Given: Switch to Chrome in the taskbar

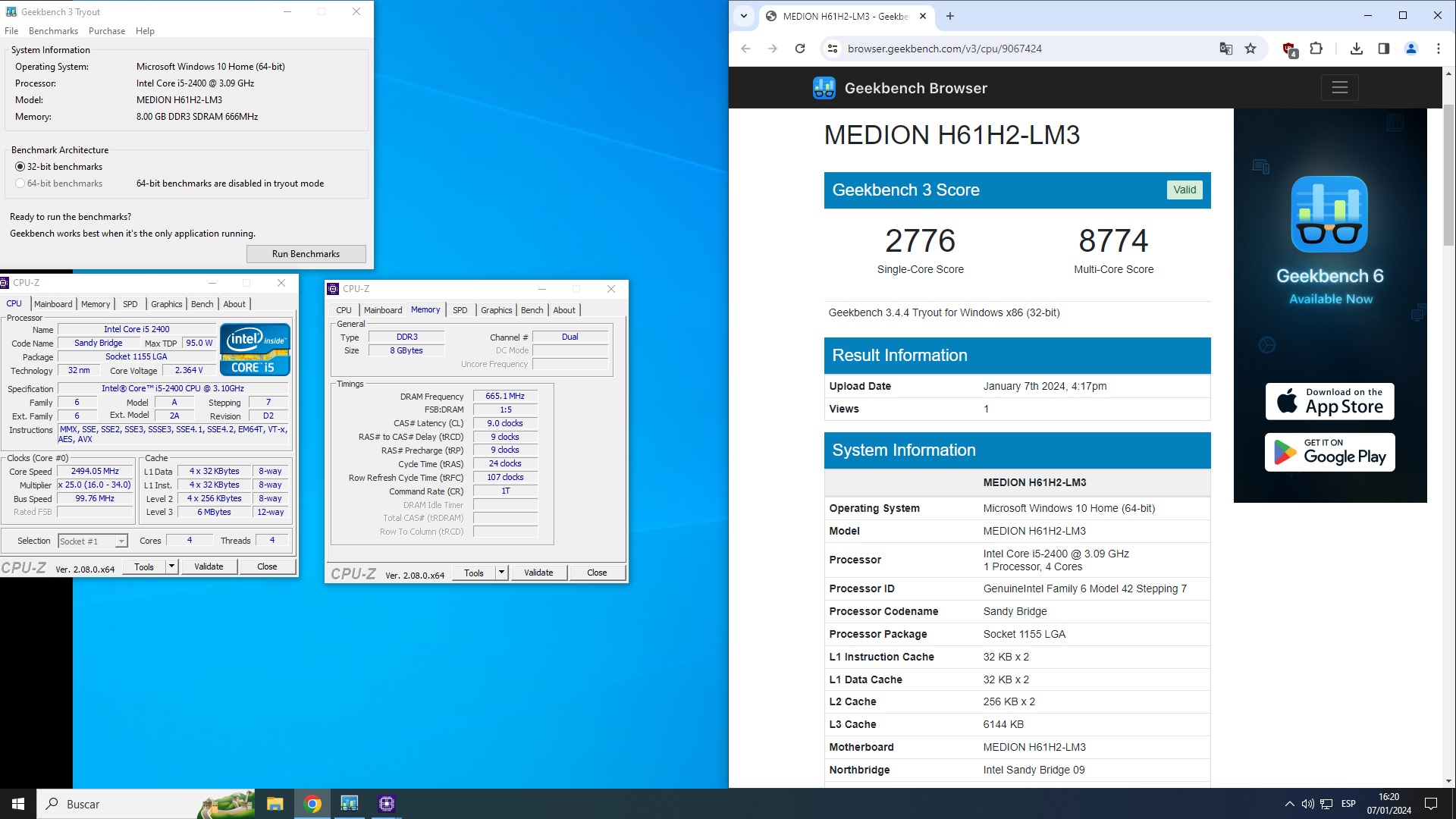Looking at the screenshot, I should point(312,804).
